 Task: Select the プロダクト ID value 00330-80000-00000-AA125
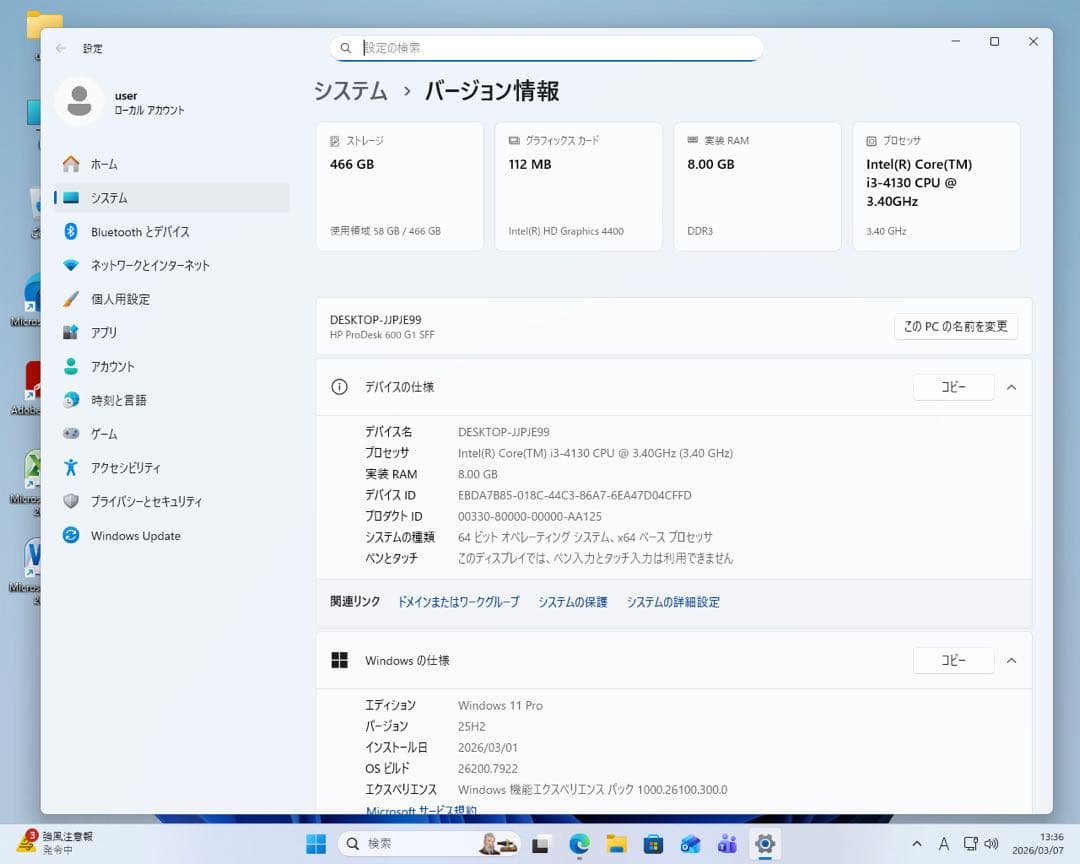(530, 516)
